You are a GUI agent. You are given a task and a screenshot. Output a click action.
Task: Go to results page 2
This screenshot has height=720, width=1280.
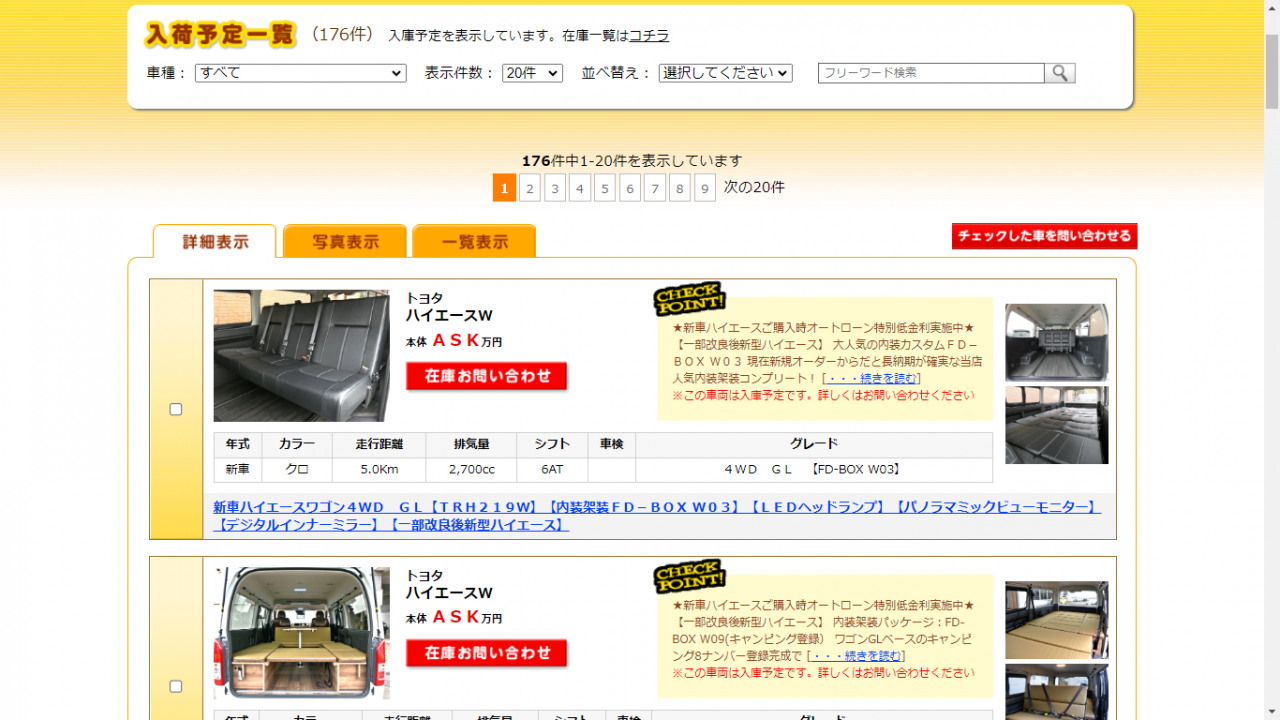[530, 188]
